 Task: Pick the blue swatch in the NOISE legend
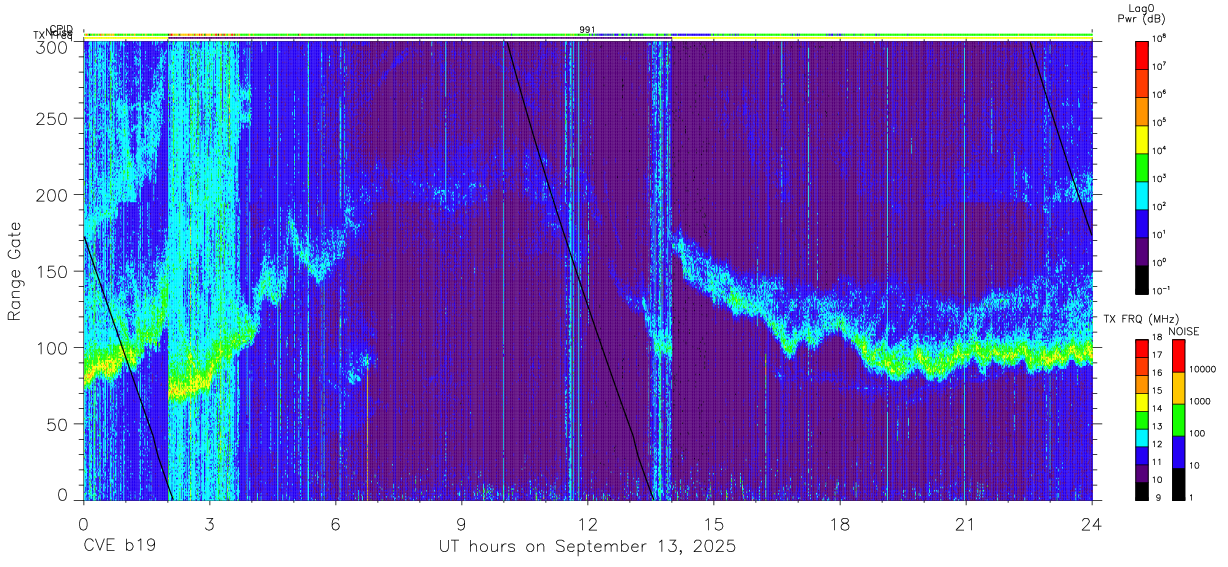pos(1178,452)
